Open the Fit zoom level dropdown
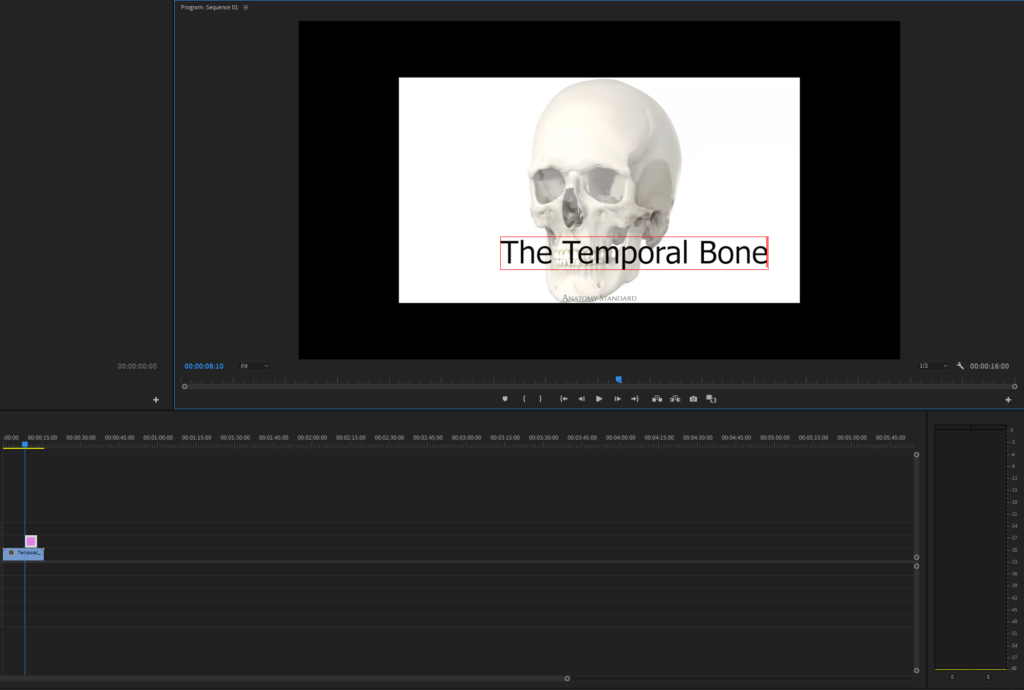Screen dimensions: 1024x690 coord(254,366)
